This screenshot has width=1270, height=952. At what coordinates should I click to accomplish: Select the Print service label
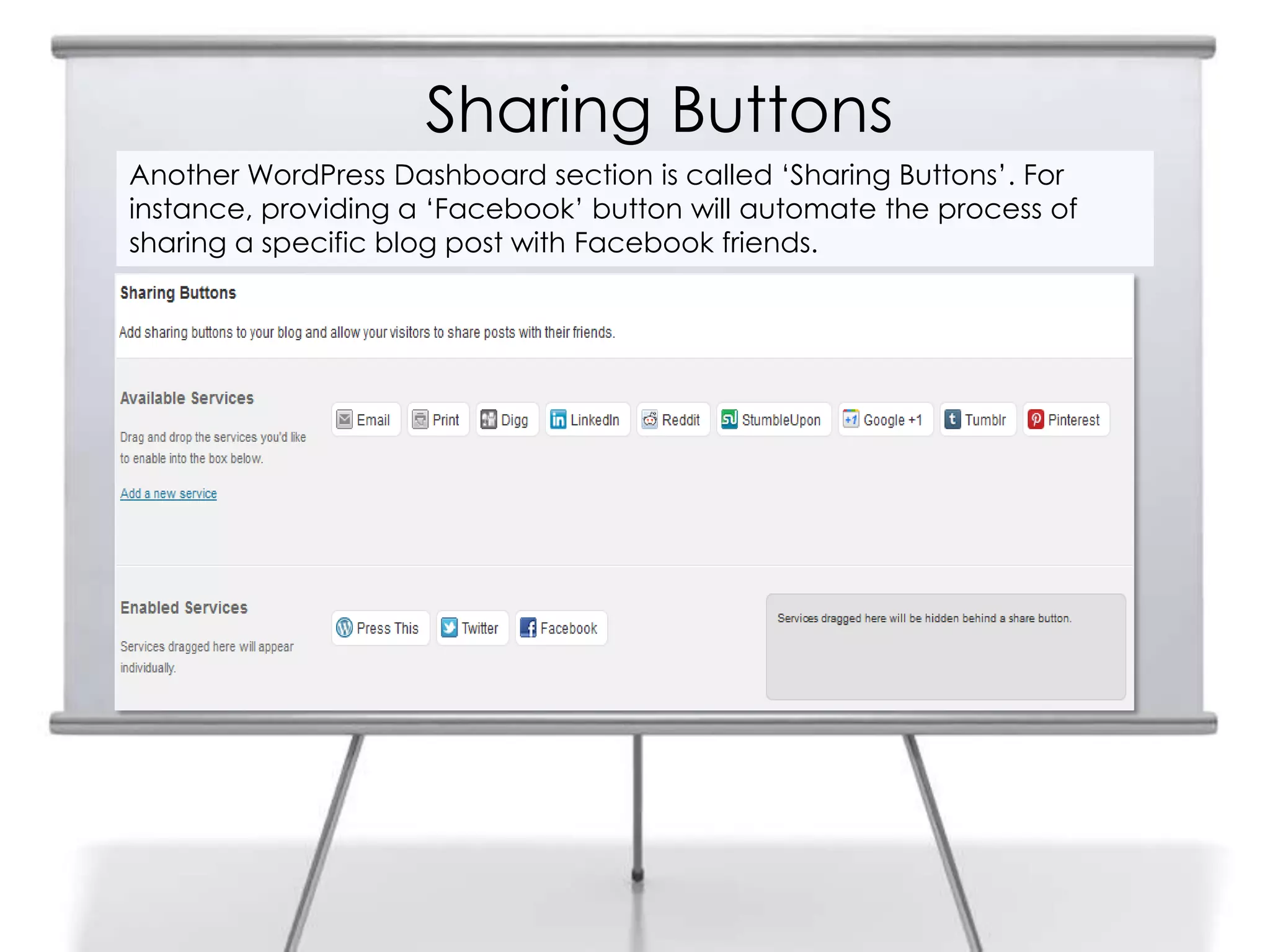point(446,420)
